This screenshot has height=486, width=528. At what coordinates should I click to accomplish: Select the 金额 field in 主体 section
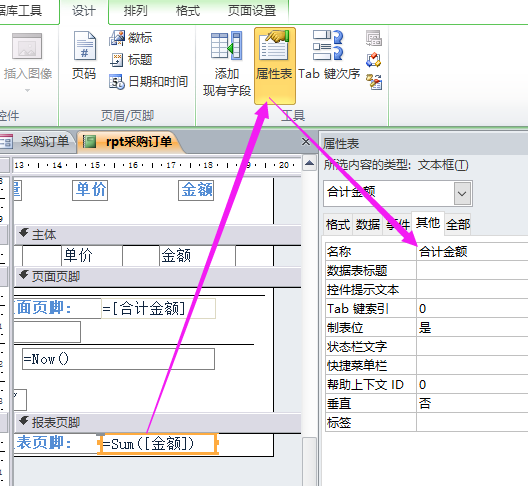tap(197, 256)
